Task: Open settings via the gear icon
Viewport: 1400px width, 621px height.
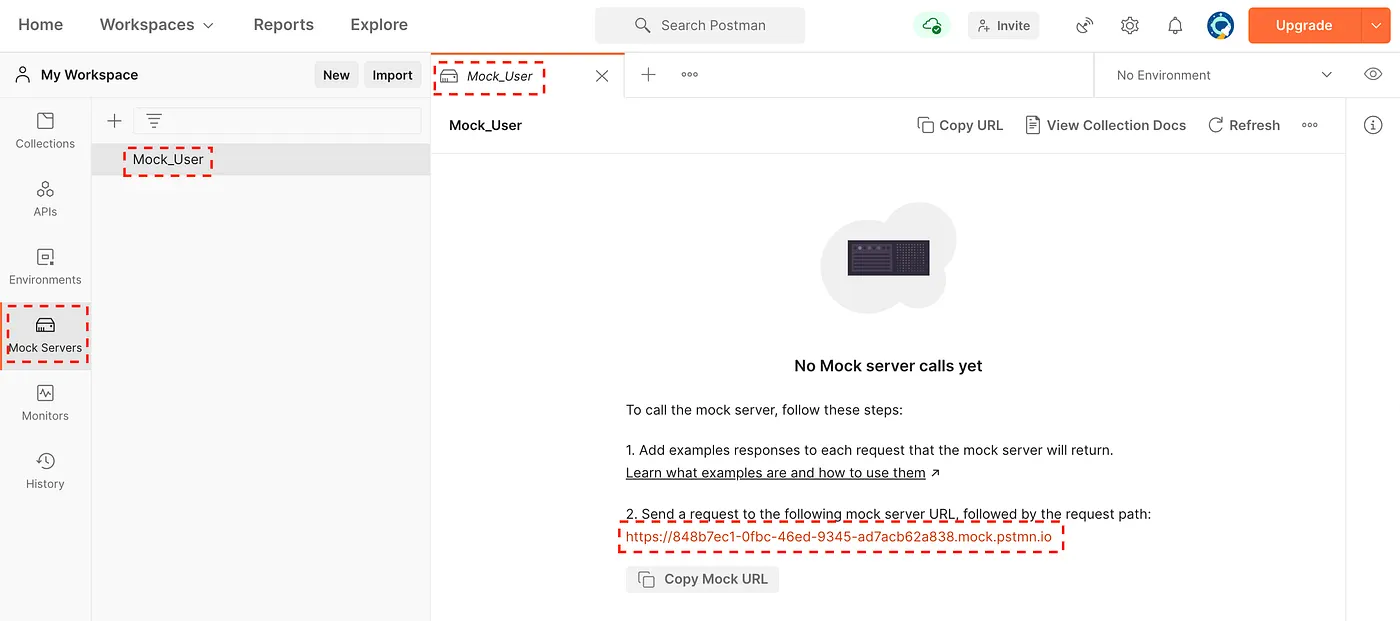Action: point(1130,25)
